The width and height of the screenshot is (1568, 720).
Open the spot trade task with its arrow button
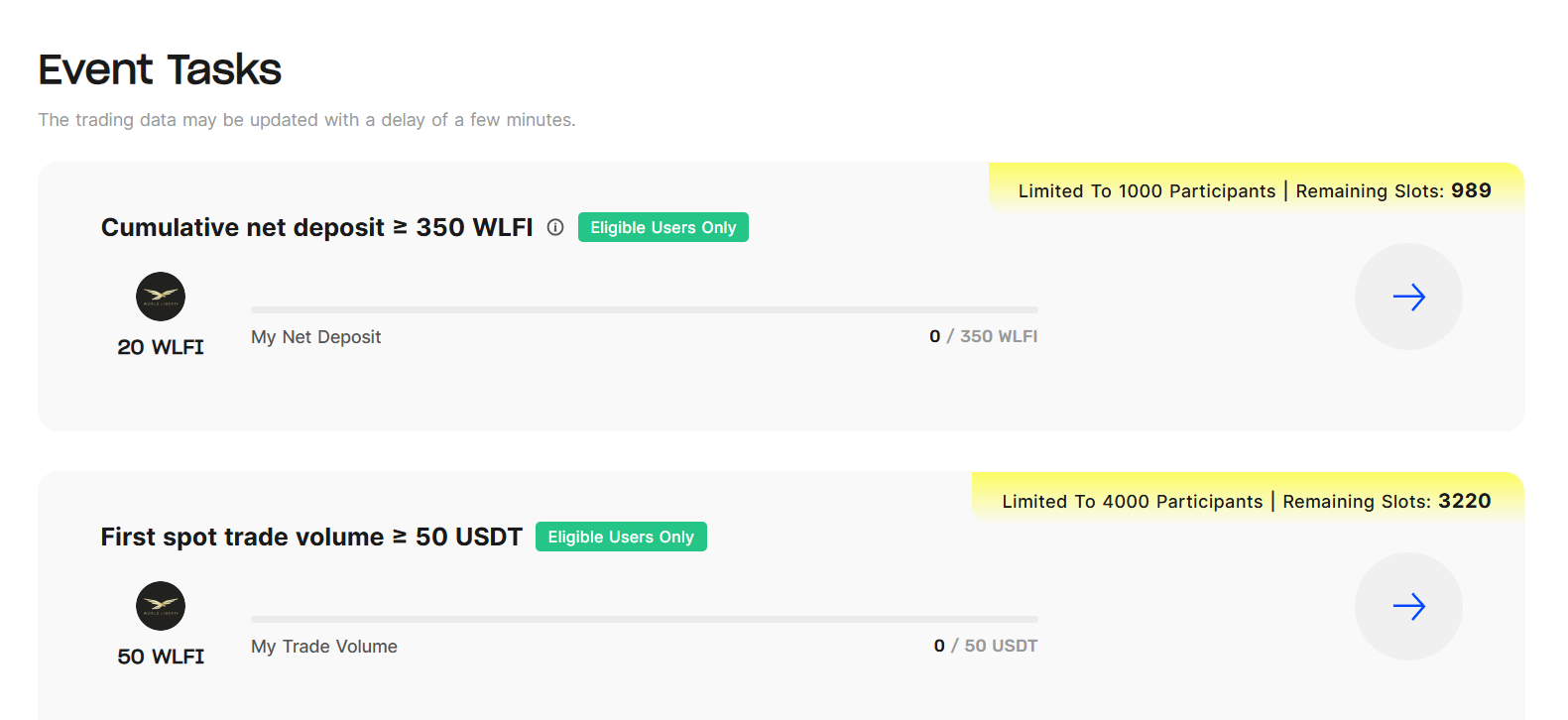1408,606
